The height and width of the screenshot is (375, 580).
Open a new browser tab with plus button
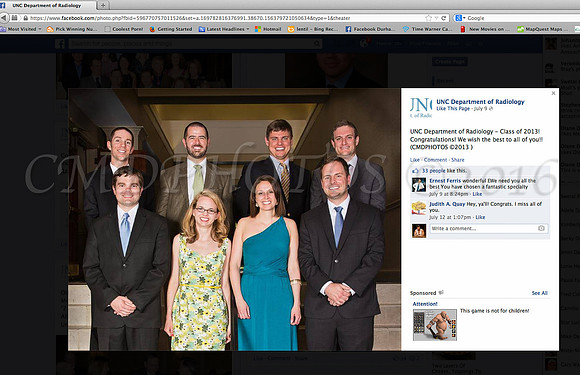pos(103,5)
